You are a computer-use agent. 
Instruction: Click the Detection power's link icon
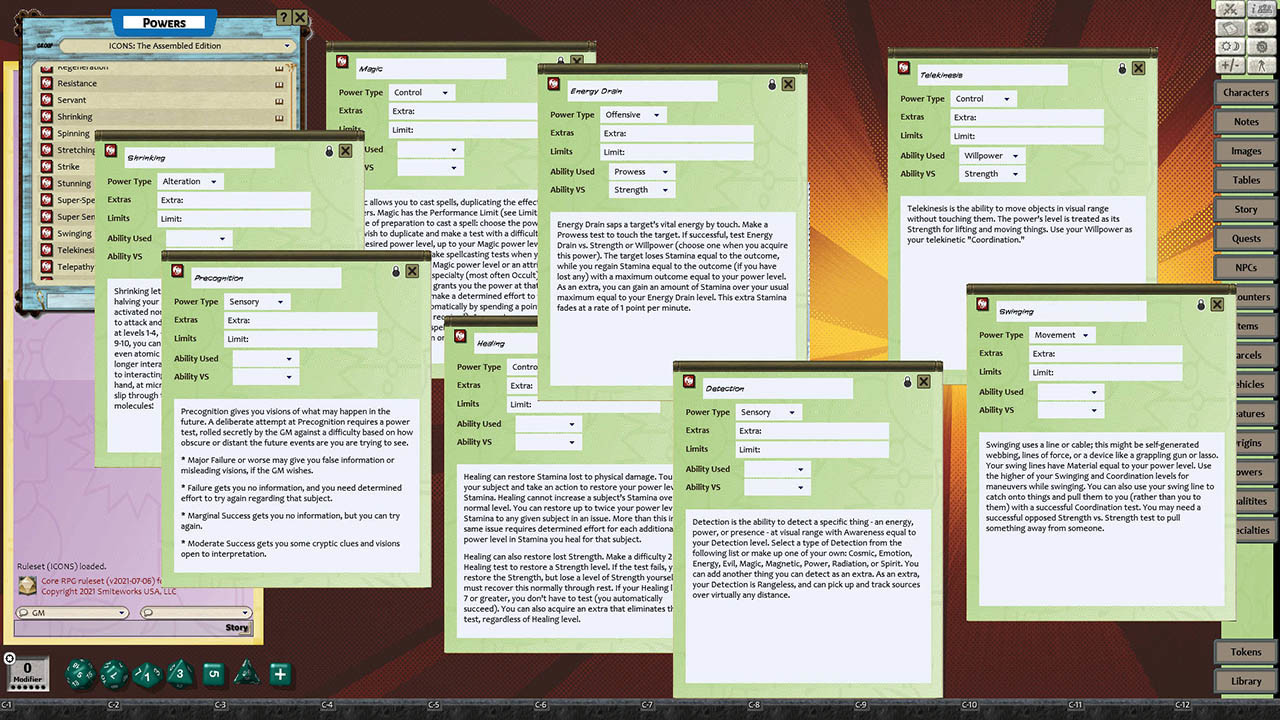[x=689, y=381]
